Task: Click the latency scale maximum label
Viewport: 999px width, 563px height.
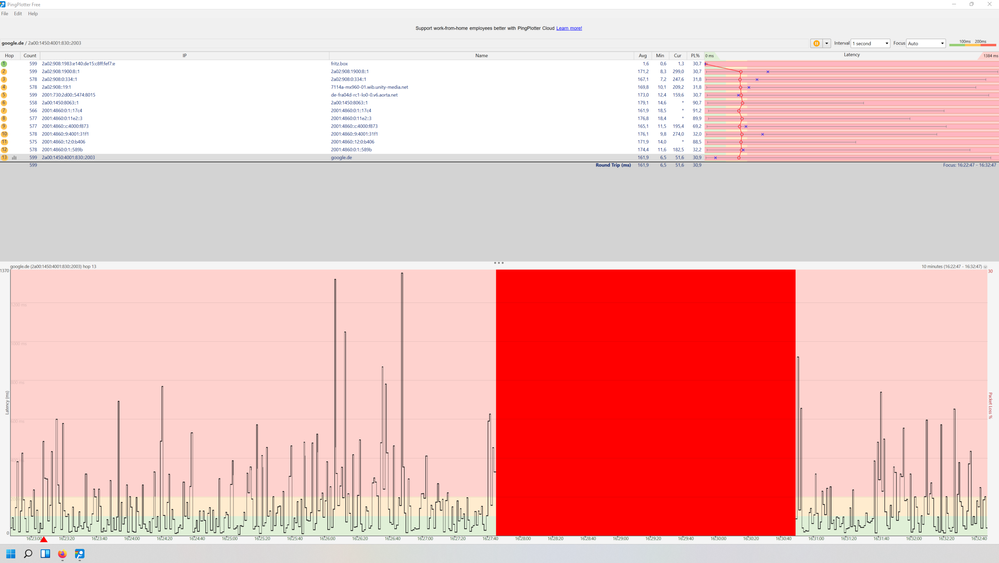Action: 990,56
